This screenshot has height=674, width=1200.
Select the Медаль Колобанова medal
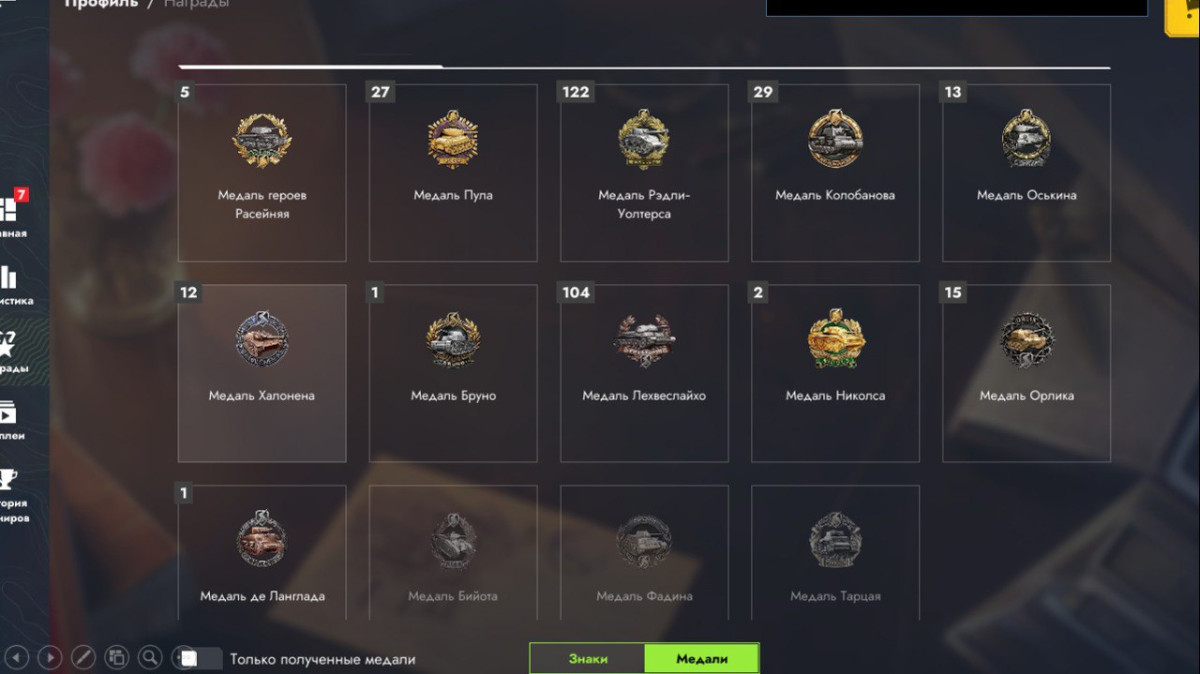point(835,173)
